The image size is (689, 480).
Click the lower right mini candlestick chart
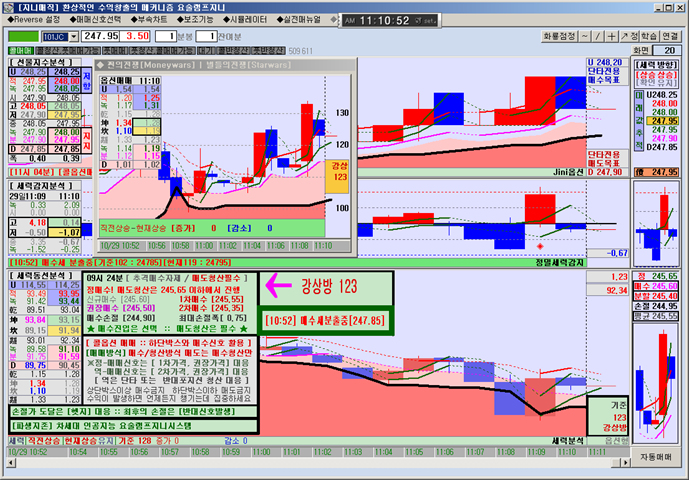pos(655,384)
